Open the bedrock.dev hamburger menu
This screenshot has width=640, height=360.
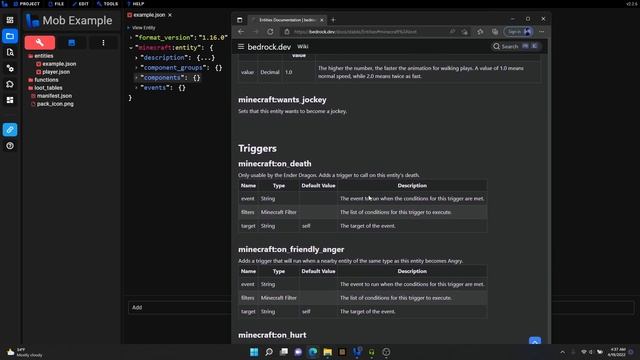click(x=241, y=47)
